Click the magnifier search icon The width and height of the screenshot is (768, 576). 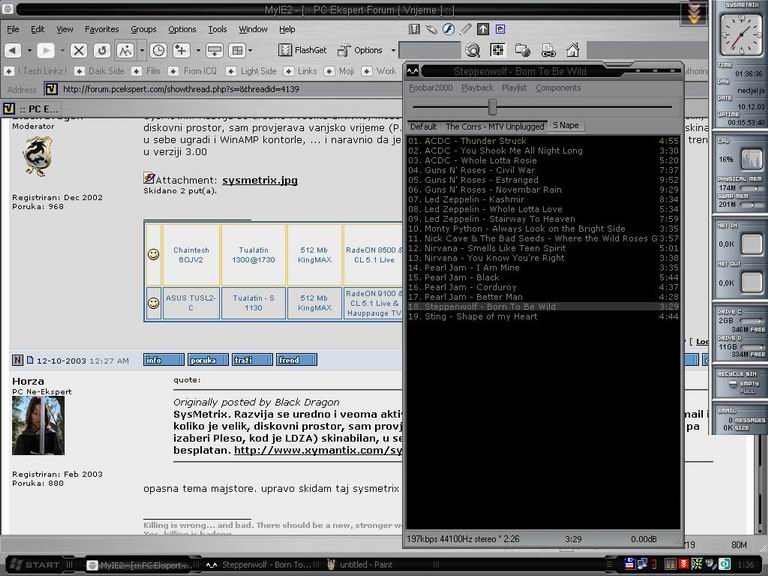click(471, 50)
